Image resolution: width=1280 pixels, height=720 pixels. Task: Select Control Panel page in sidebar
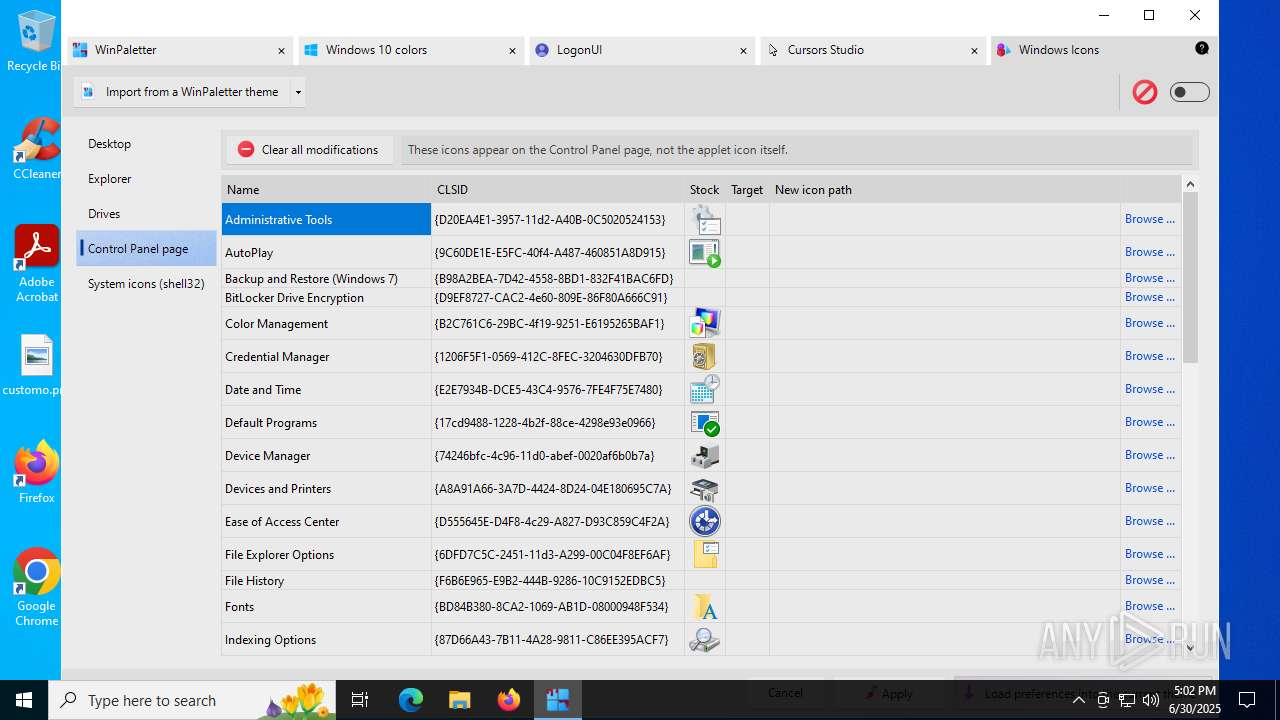(x=147, y=249)
